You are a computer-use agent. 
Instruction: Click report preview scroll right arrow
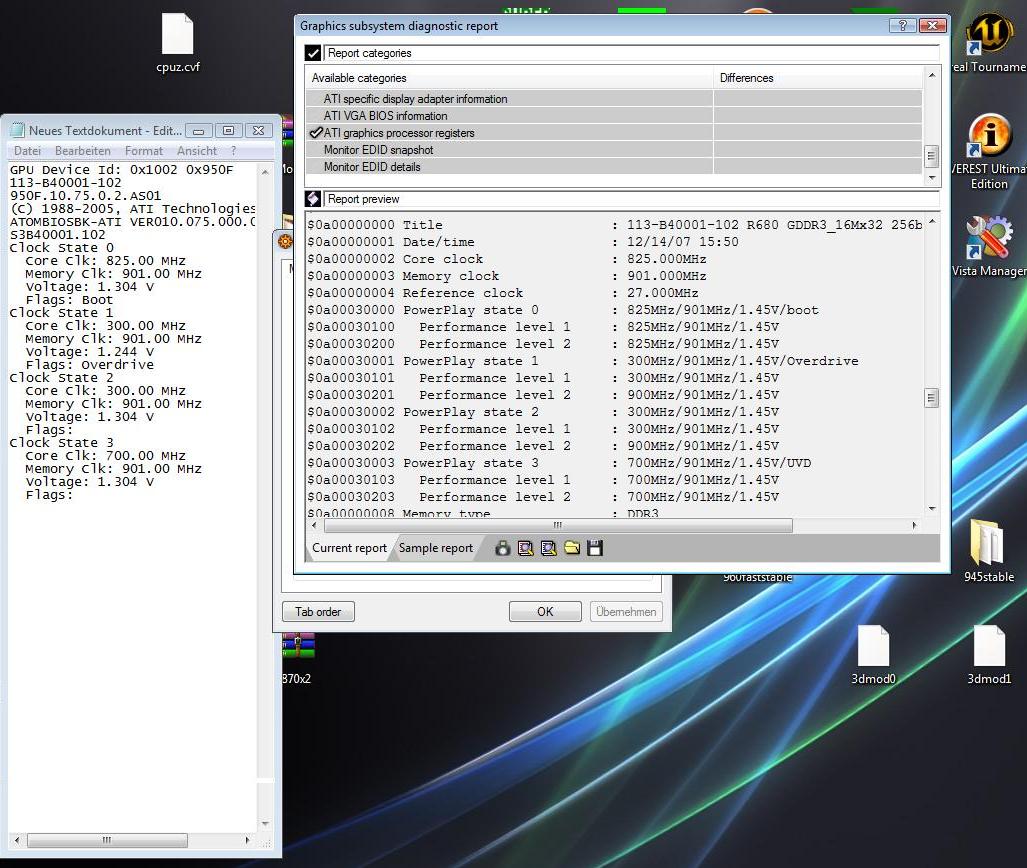click(x=914, y=525)
